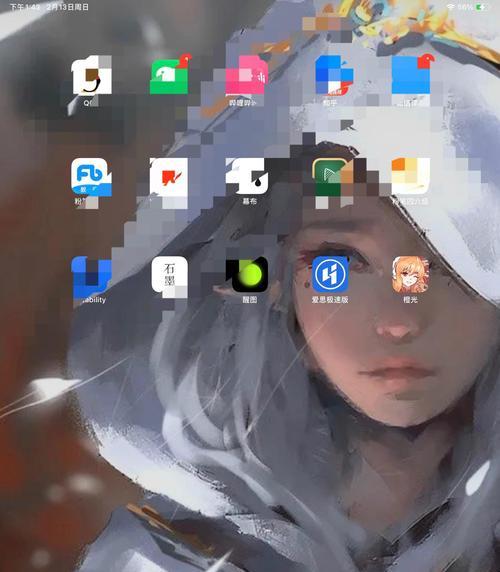
Task: Open the 幕布 app icon
Action: point(247,176)
